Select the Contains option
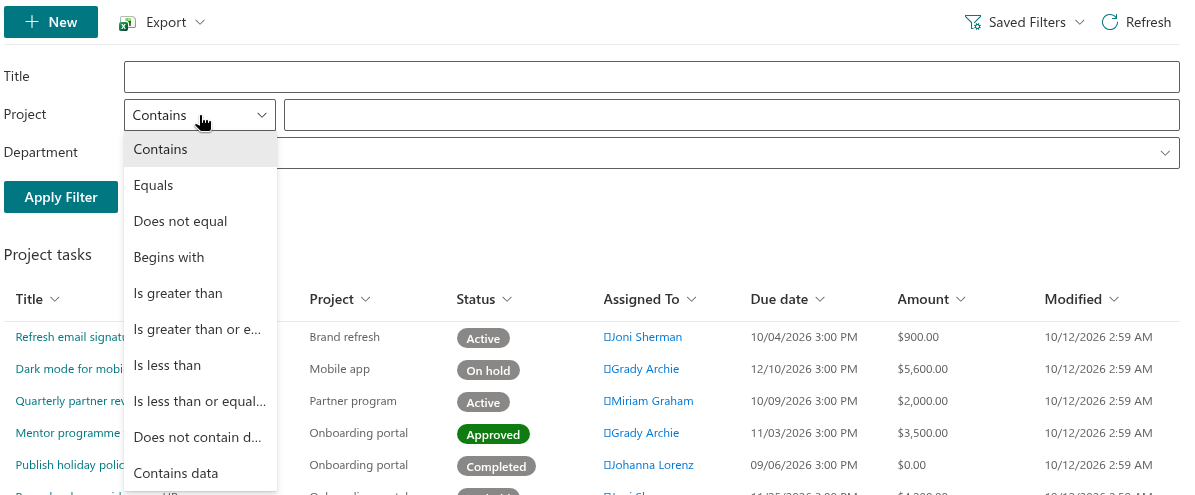Image resolution: width=1195 pixels, height=495 pixels. coord(200,149)
